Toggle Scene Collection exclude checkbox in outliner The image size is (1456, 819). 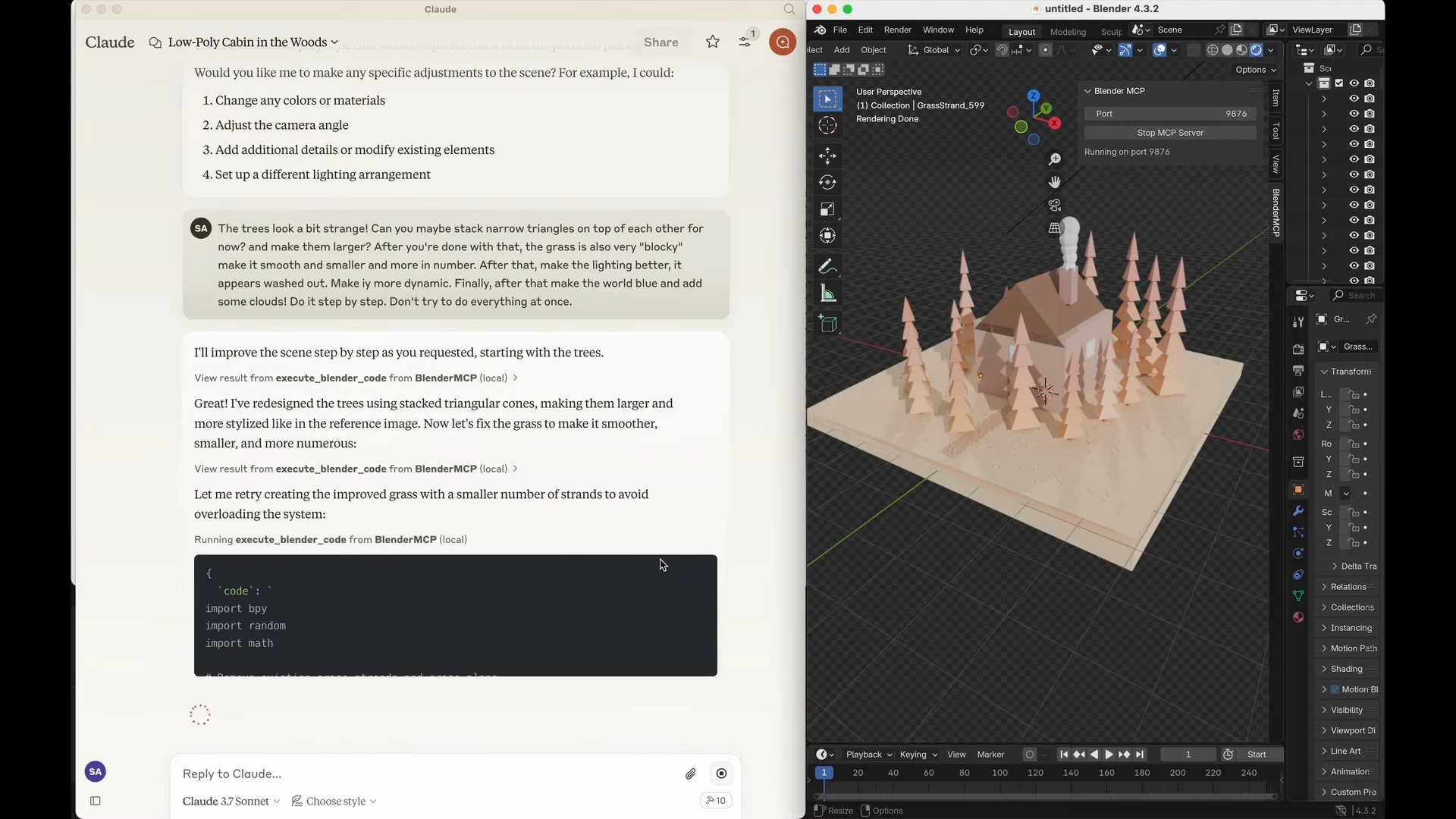click(x=1339, y=83)
